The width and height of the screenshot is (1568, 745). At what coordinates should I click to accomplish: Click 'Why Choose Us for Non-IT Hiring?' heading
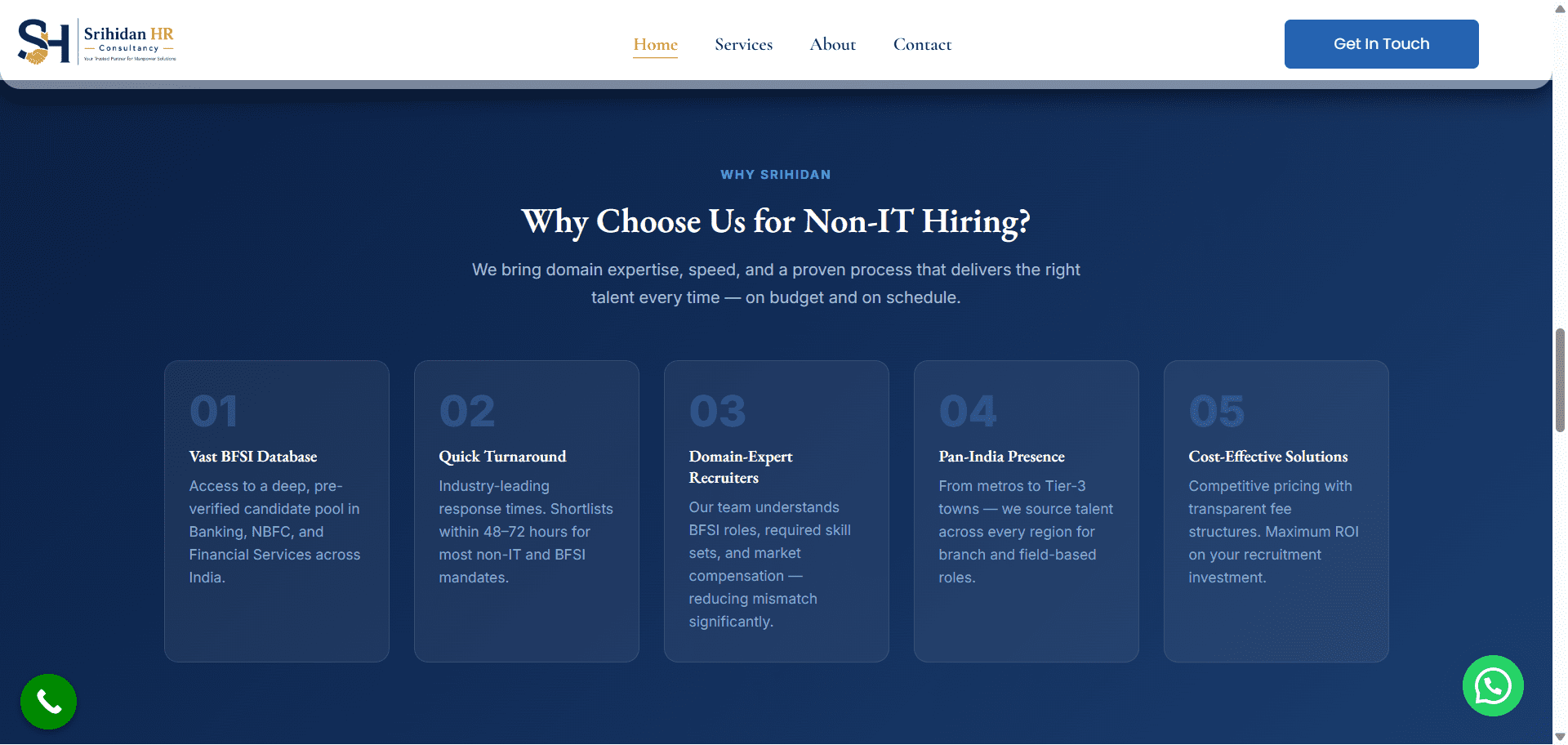776,221
